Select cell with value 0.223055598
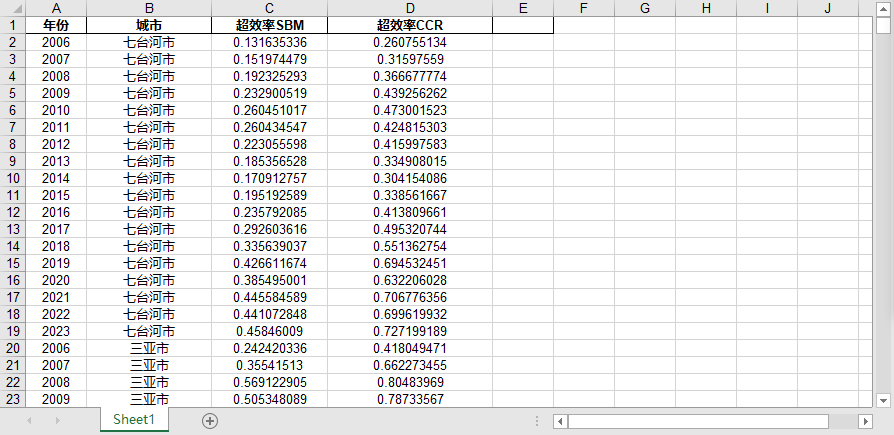 click(x=270, y=144)
